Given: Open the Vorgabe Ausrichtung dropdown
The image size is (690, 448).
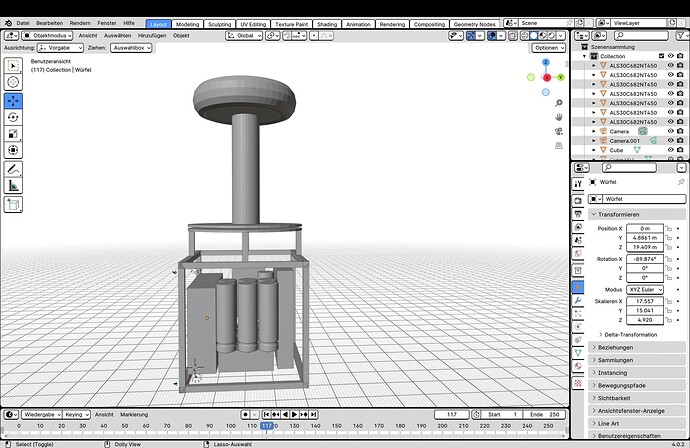Looking at the screenshot, I should (x=60, y=48).
